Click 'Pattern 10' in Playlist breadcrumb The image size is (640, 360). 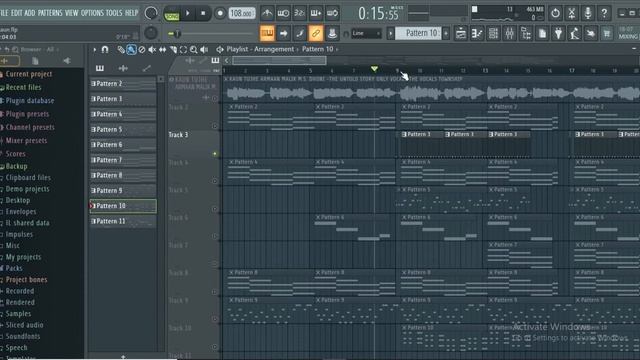[318, 49]
